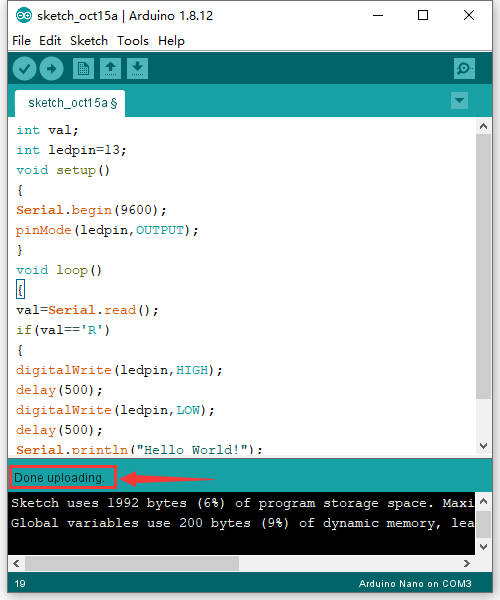
Task: Open the Sketch menu
Action: point(89,41)
